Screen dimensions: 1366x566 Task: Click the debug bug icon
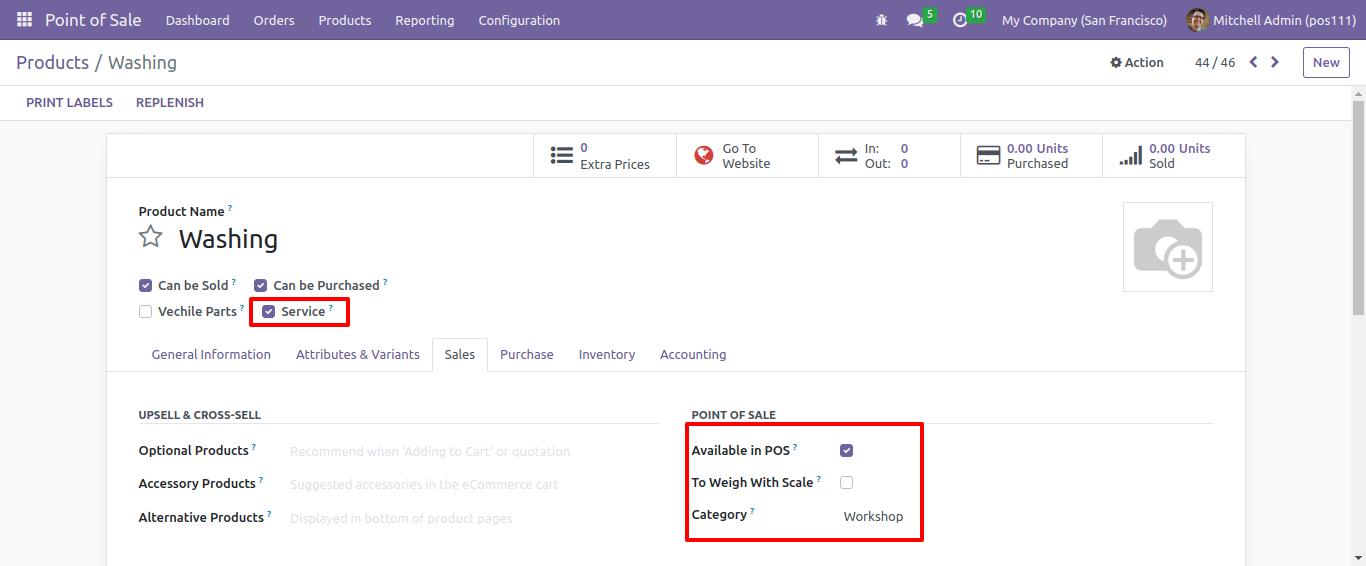881,20
